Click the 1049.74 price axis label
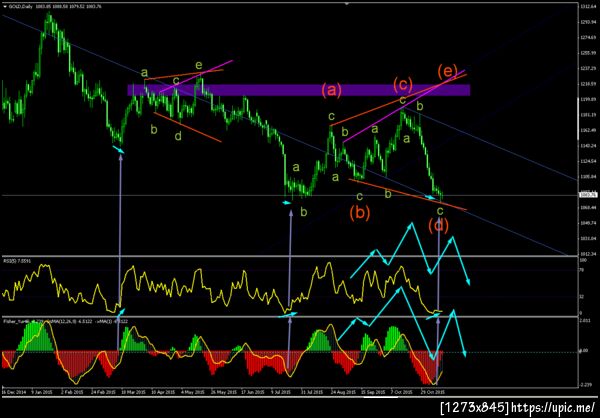The image size is (600, 418). pyautogui.click(x=589, y=223)
